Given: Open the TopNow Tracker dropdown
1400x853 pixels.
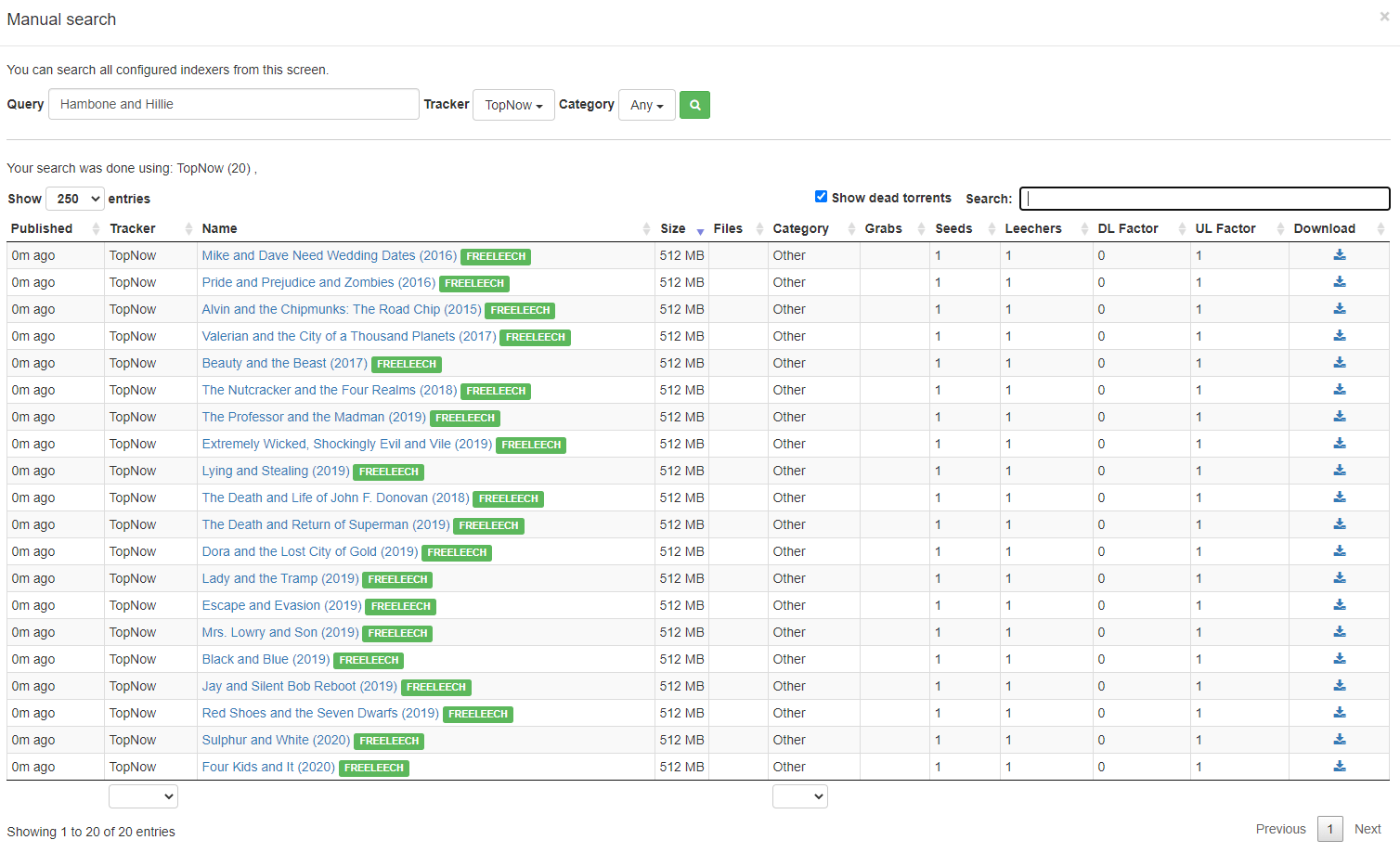Looking at the screenshot, I should [x=513, y=105].
